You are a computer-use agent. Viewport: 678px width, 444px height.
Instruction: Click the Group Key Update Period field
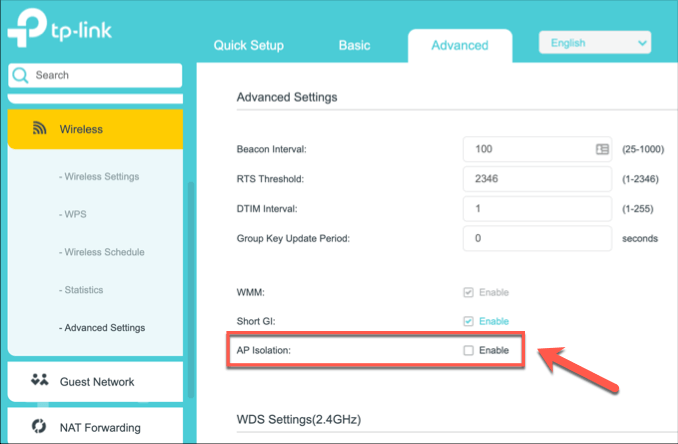[x=537, y=239]
